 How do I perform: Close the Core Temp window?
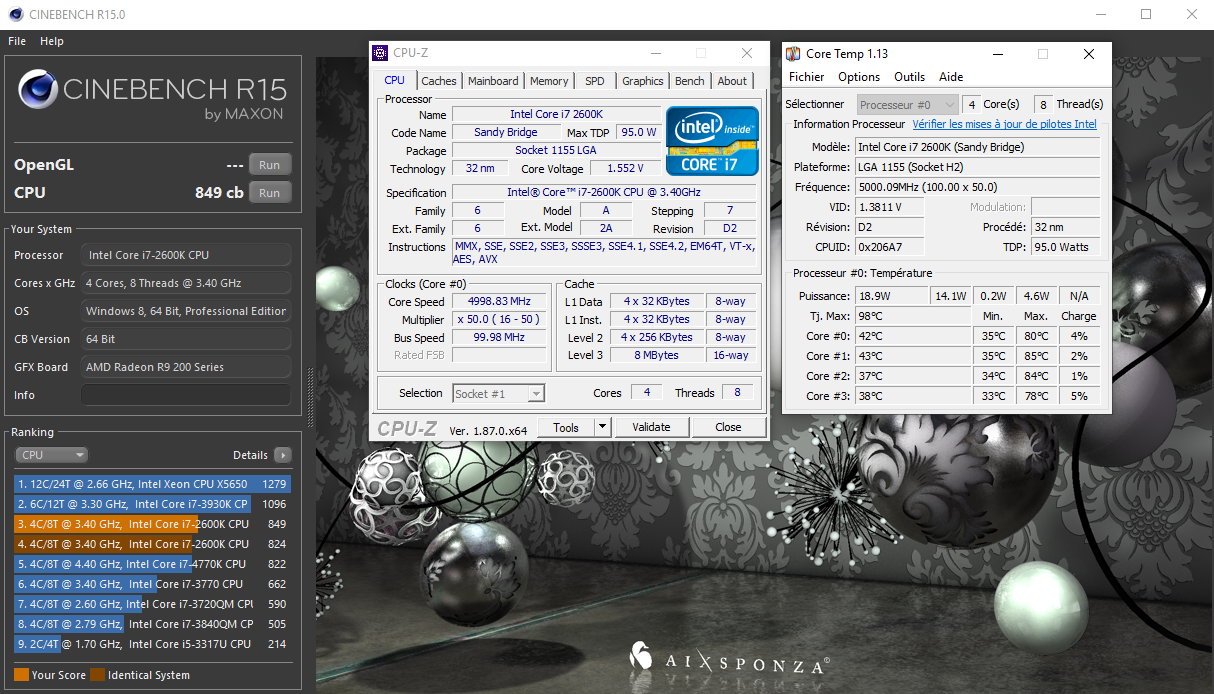click(1088, 54)
